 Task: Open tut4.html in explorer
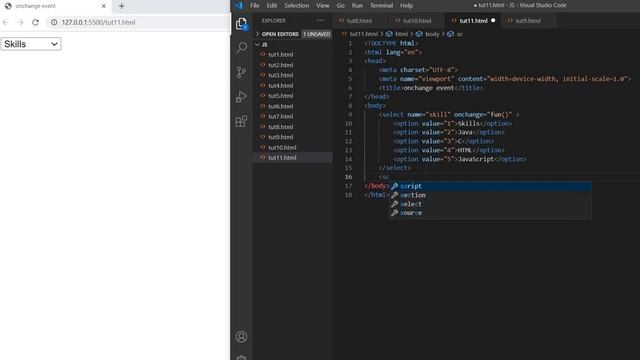coord(293,86)
